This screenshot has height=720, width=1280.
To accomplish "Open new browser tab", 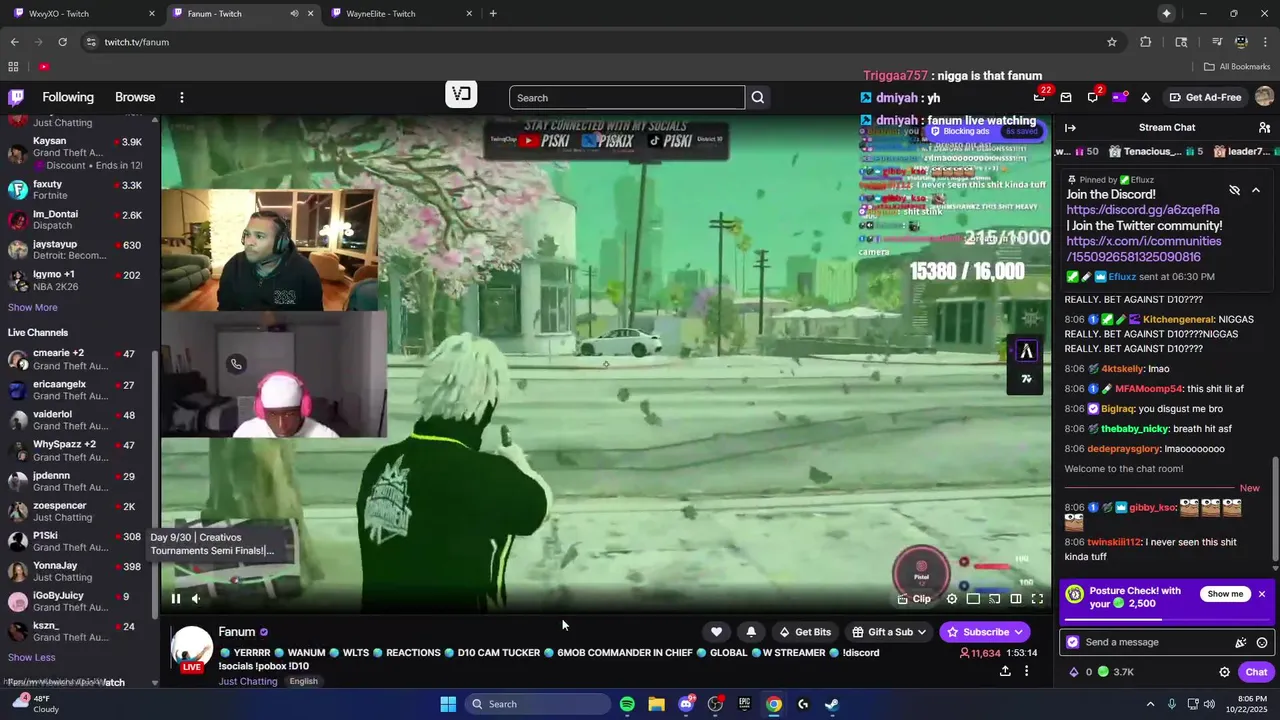I will coord(493,13).
